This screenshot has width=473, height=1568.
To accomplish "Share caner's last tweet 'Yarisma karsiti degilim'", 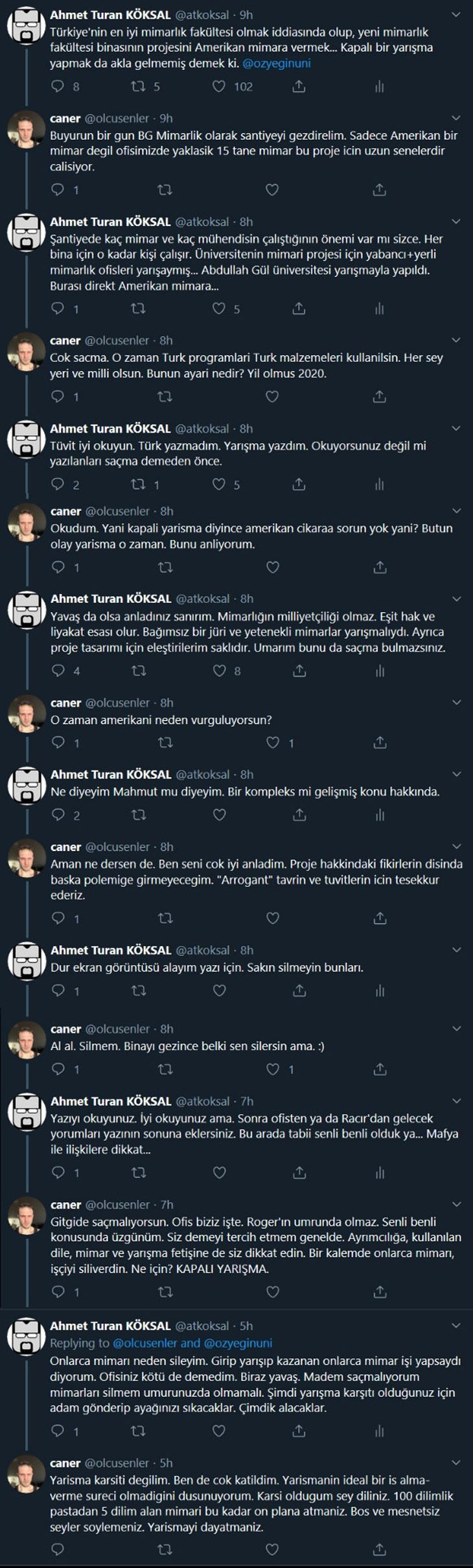I will click(x=380, y=1550).
